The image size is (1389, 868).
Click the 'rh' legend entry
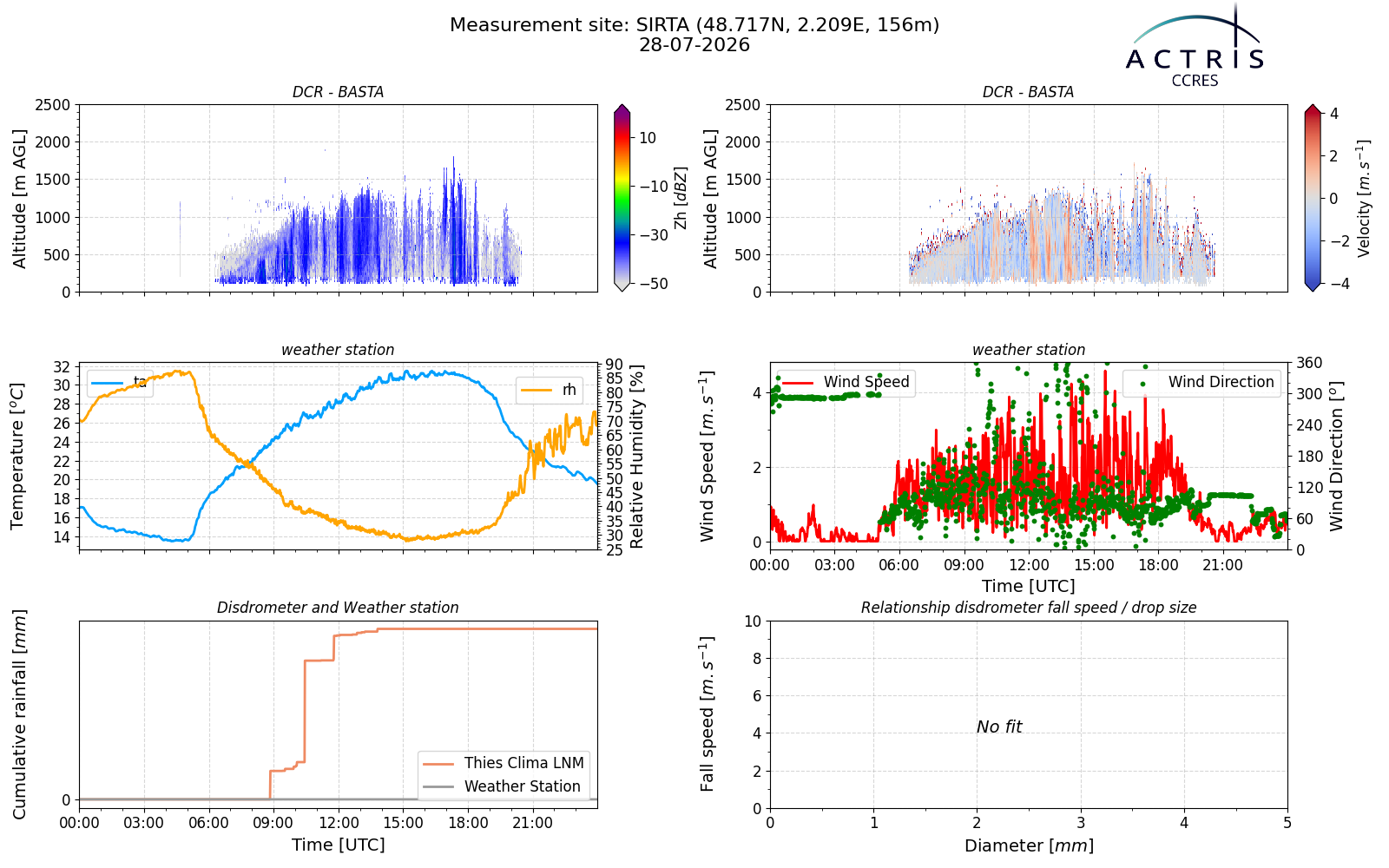pyautogui.click(x=549, y=390)
